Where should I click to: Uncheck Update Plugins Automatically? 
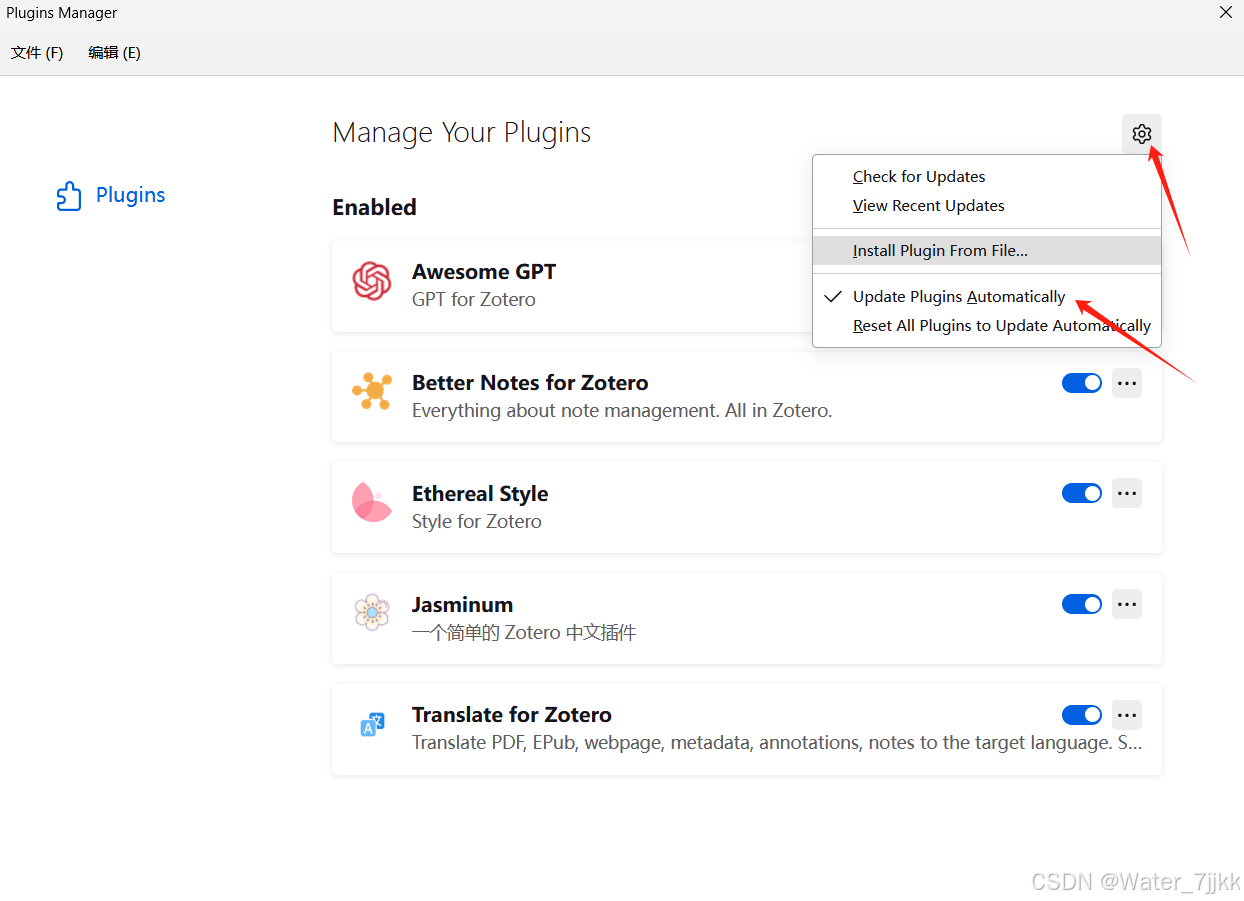(x=987, y=297)
